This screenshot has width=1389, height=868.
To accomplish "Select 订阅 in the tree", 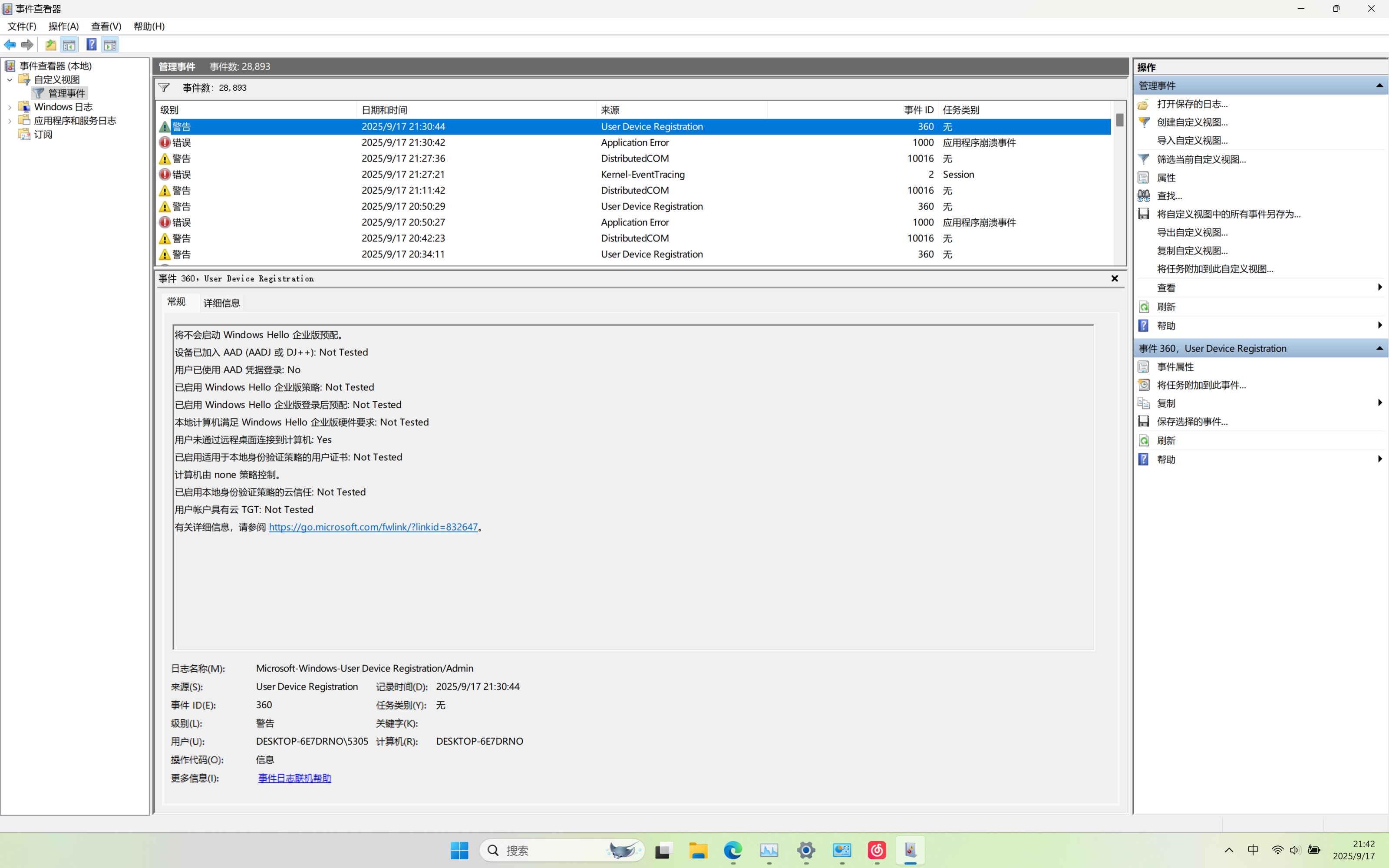I will point(43,135).
